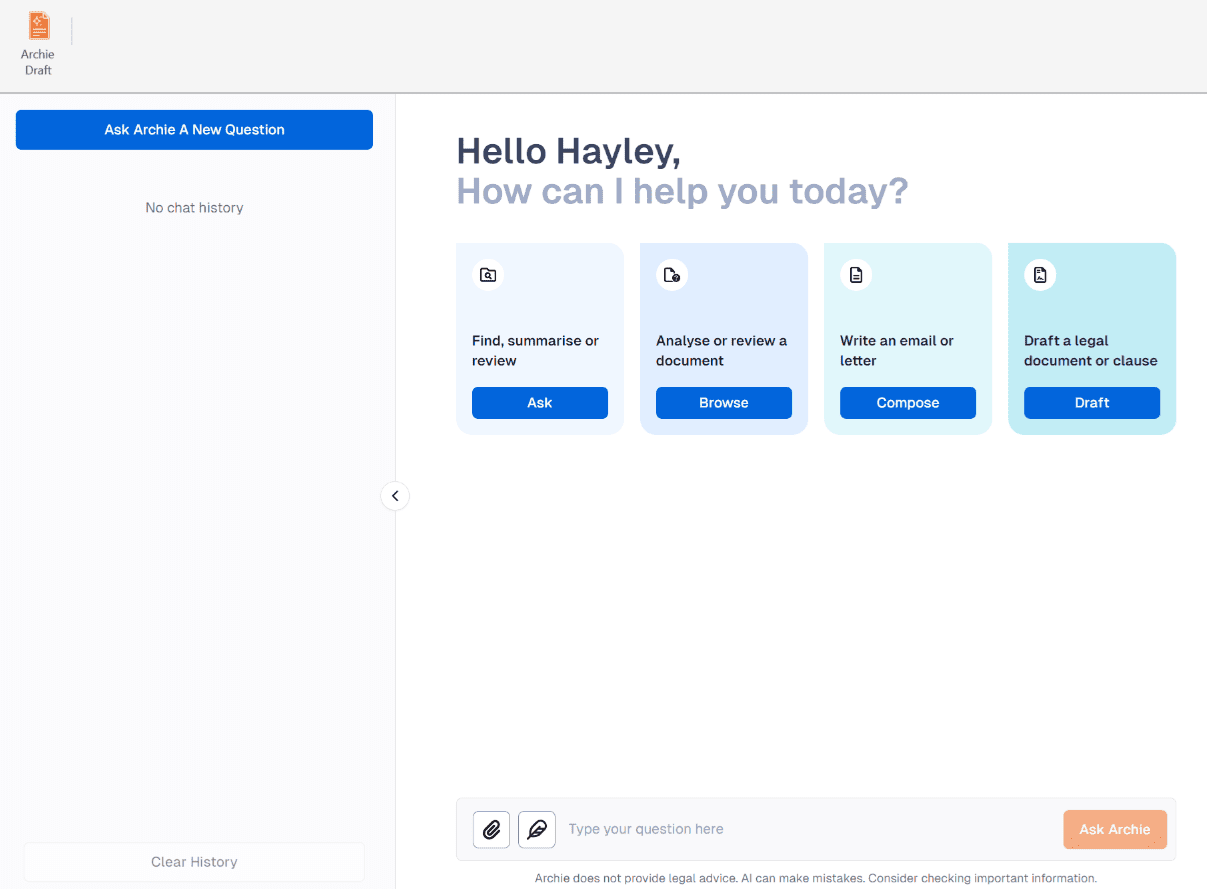Click the Clear History button

point(194,862)
